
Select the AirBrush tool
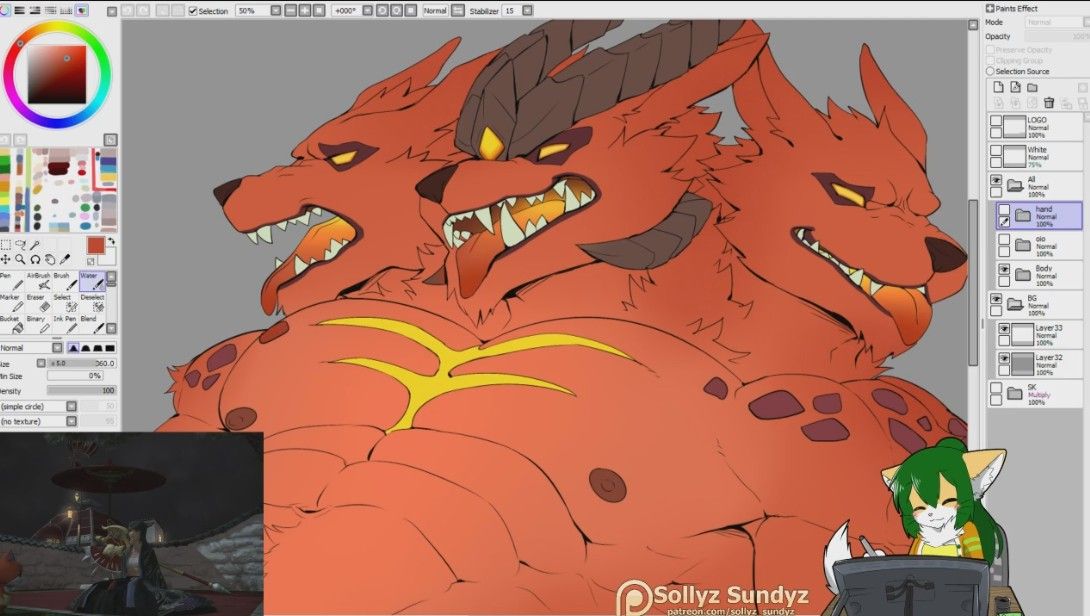click(38, 281)
